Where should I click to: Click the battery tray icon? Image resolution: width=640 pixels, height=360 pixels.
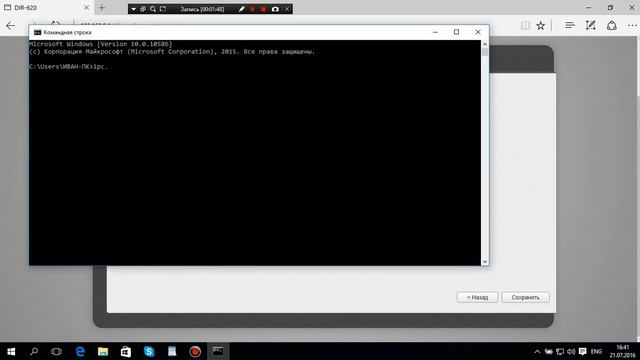[549, 351]
